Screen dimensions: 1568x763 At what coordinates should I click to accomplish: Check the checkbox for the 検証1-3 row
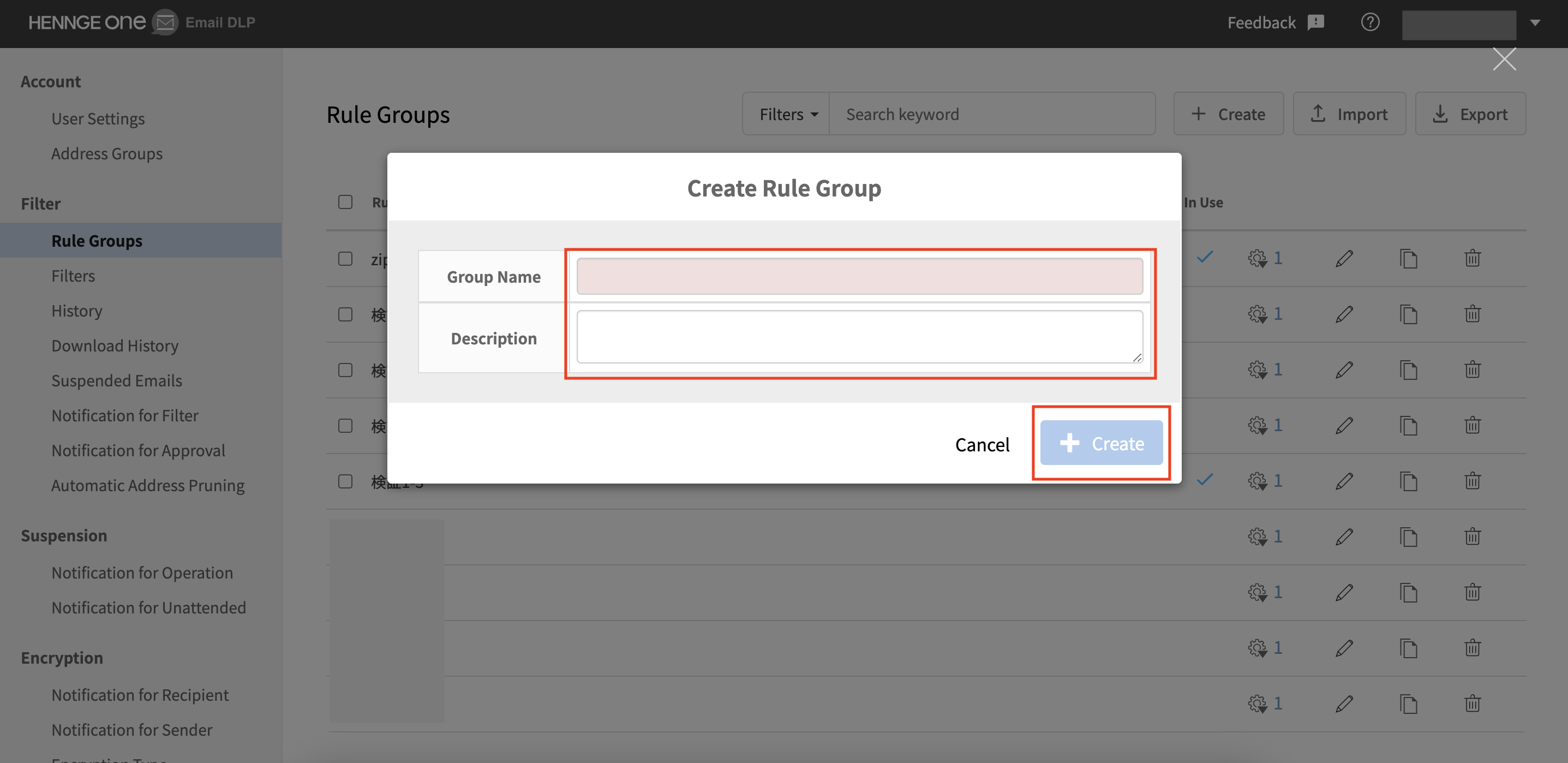[x=345, y=481]
